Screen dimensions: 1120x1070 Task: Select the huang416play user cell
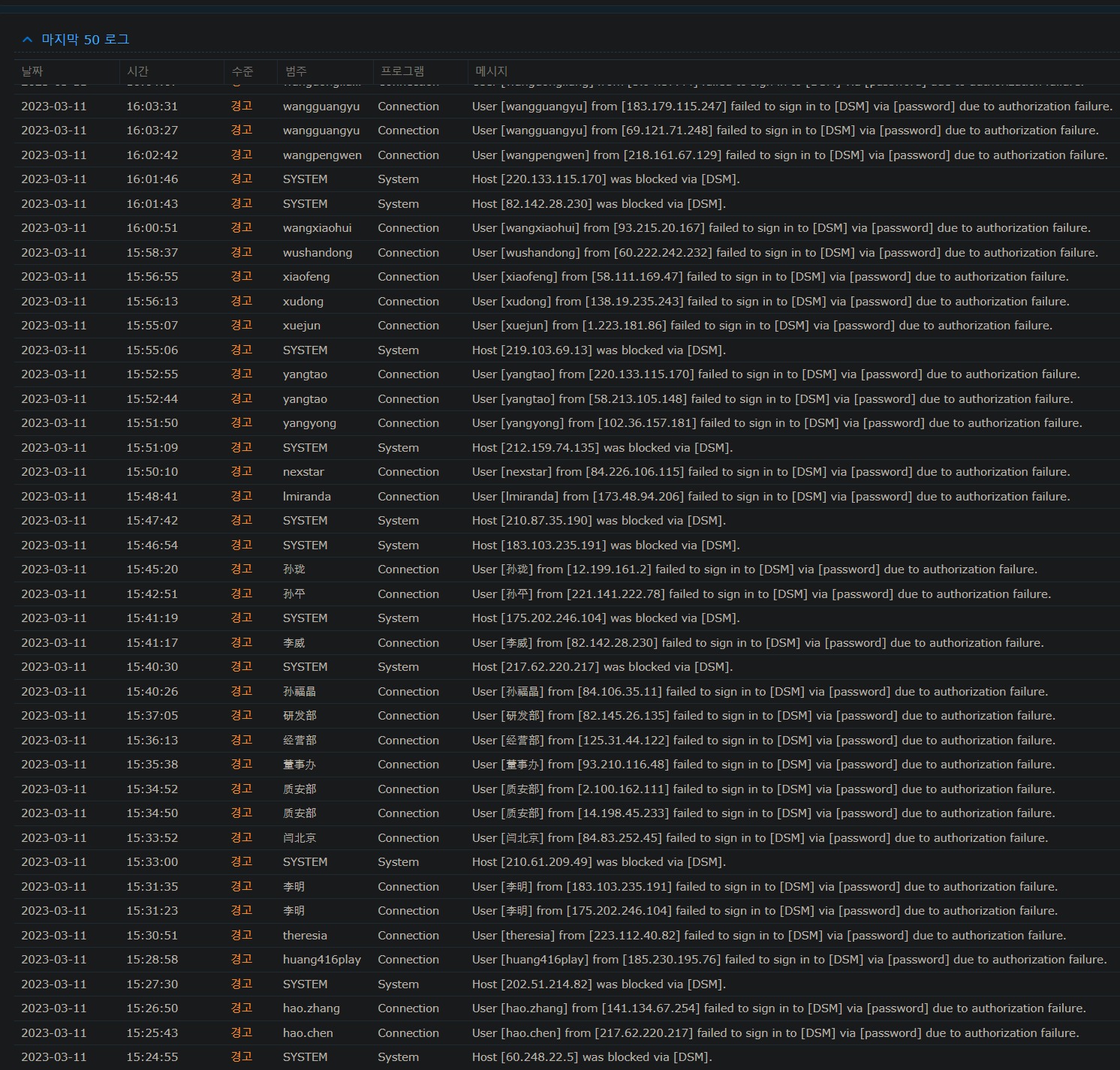[x=322, y=960]
